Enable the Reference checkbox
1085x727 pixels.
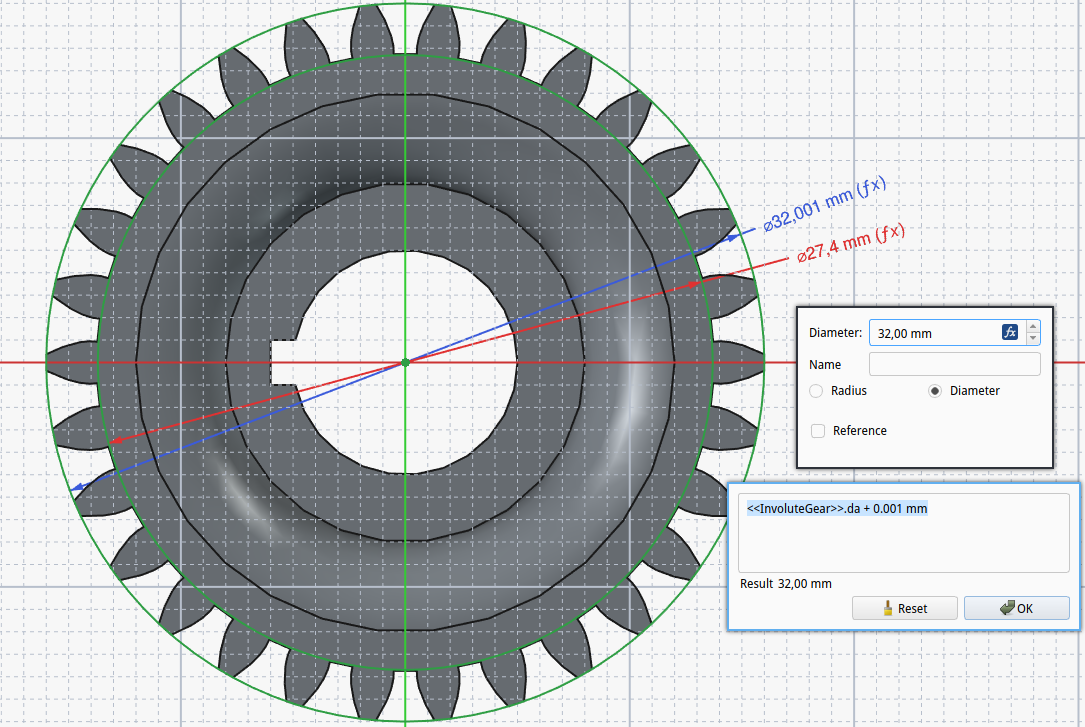coord(818,431)
